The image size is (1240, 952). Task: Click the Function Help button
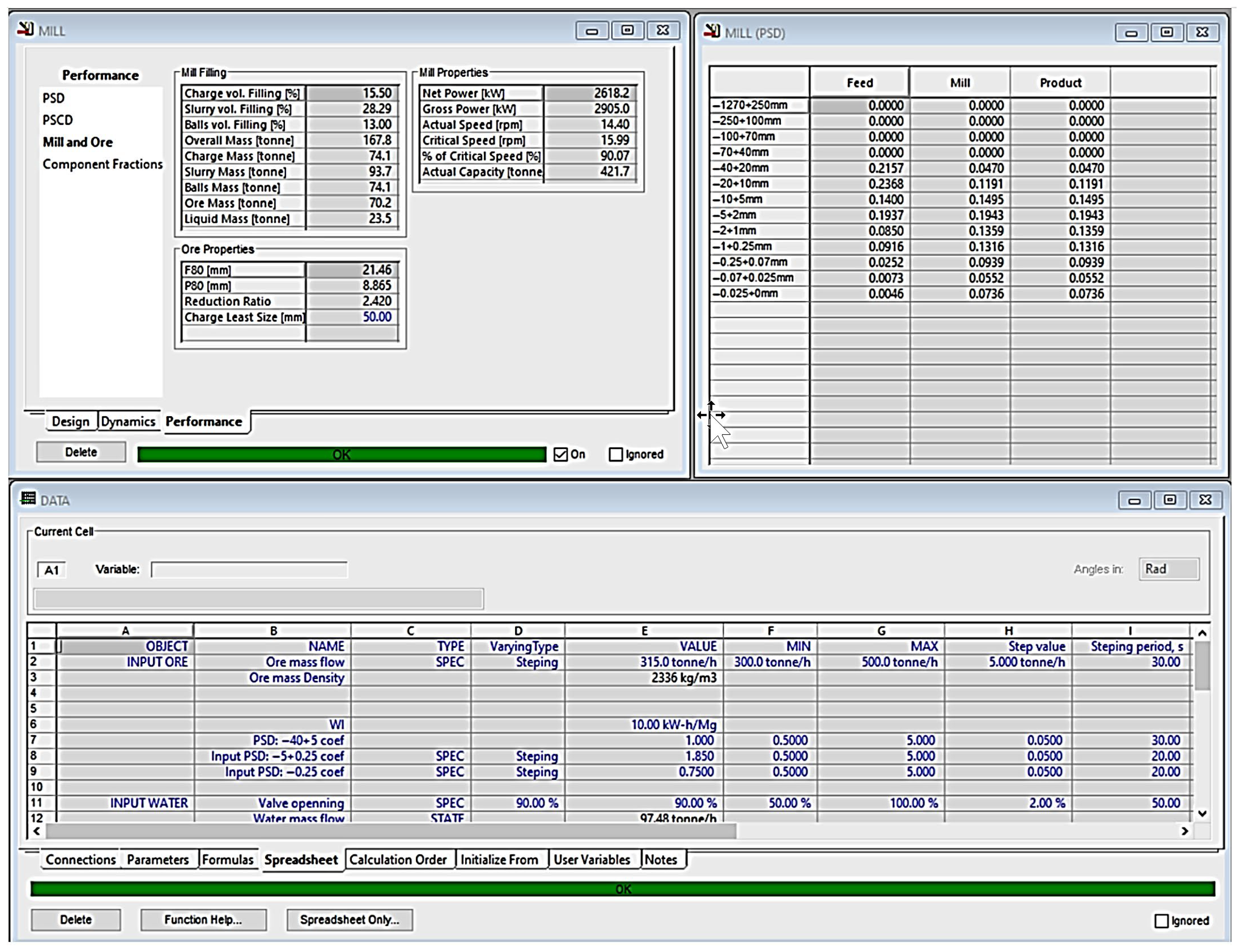[204, 920]
